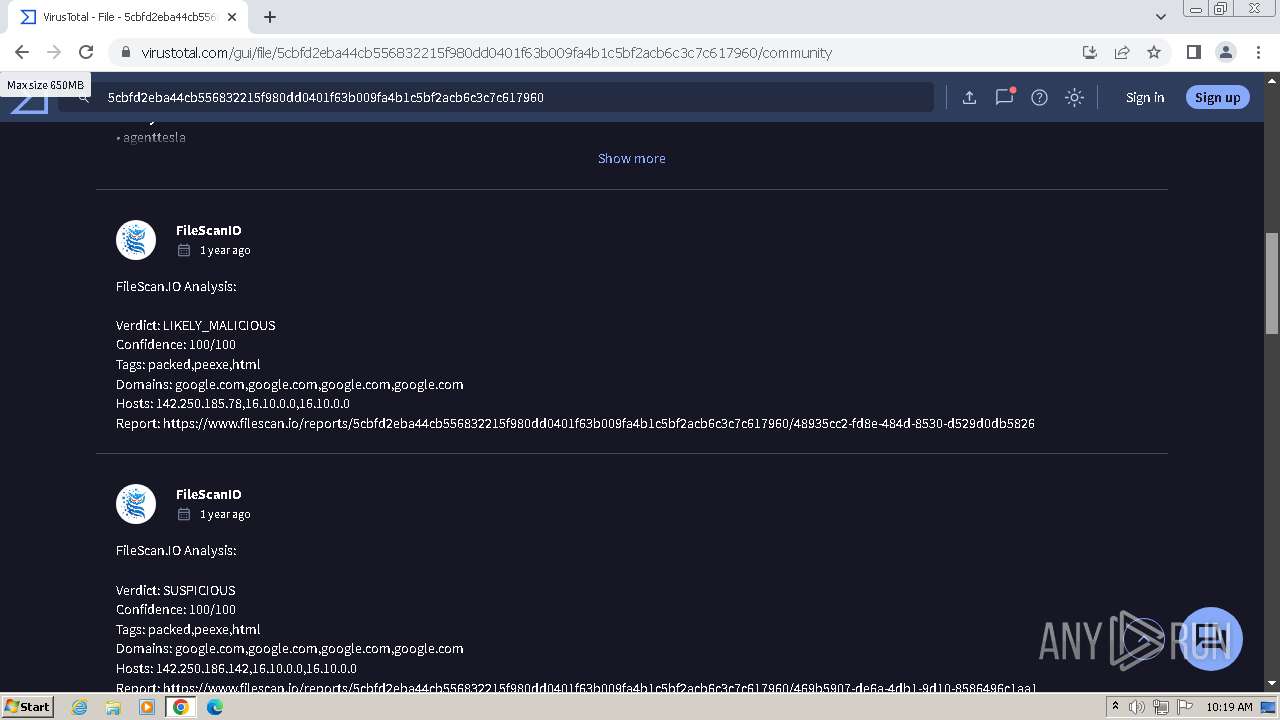The height and width of the screenshot is (720, 1280).
Task: Select hosts line with 142.250.186.142
Action: pos(236,668)
